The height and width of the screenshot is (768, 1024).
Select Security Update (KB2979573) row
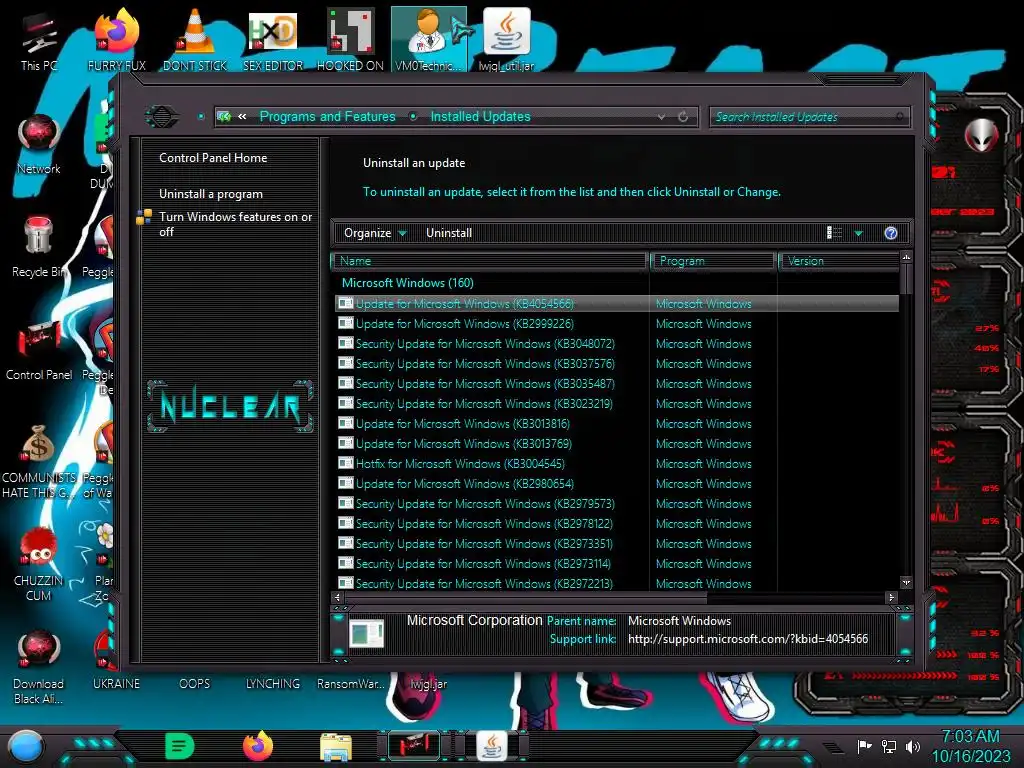pos(617,504)
